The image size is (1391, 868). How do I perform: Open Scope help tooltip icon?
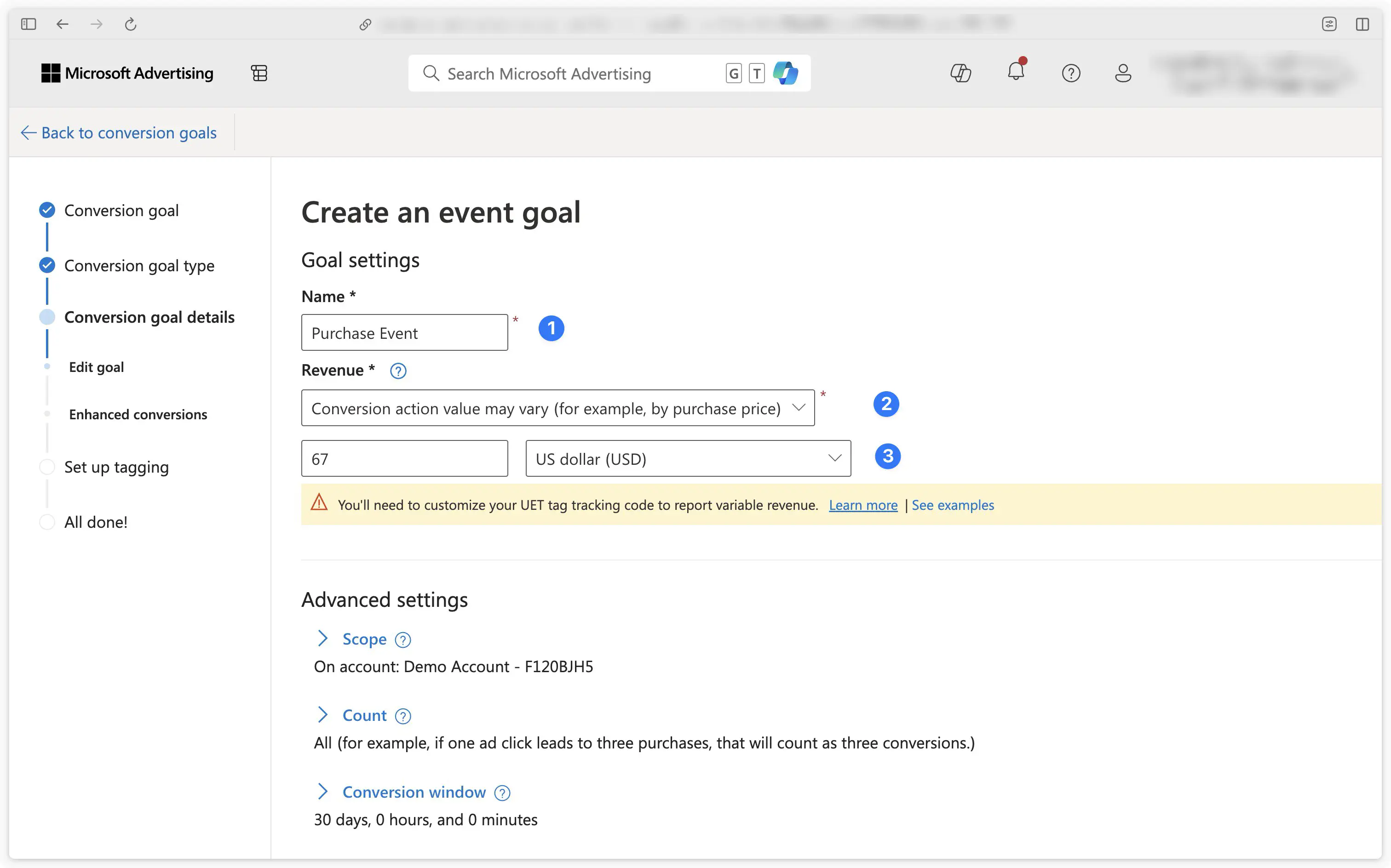[402, 640]
